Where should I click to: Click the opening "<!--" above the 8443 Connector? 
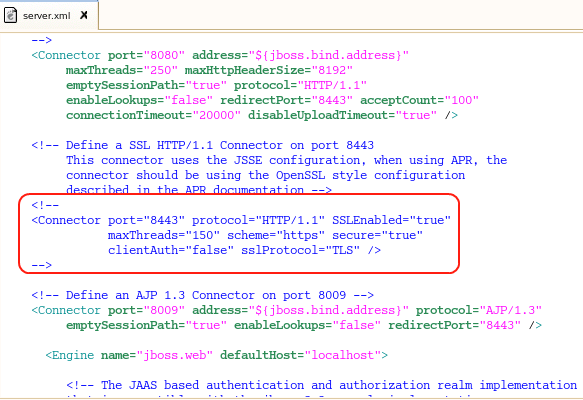(x=45, y=205)
